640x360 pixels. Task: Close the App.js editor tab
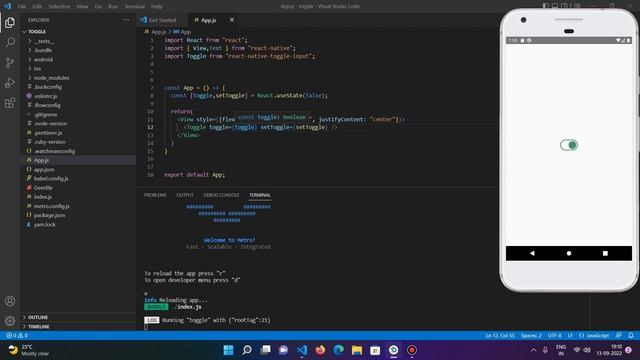(x=232, y=20)
